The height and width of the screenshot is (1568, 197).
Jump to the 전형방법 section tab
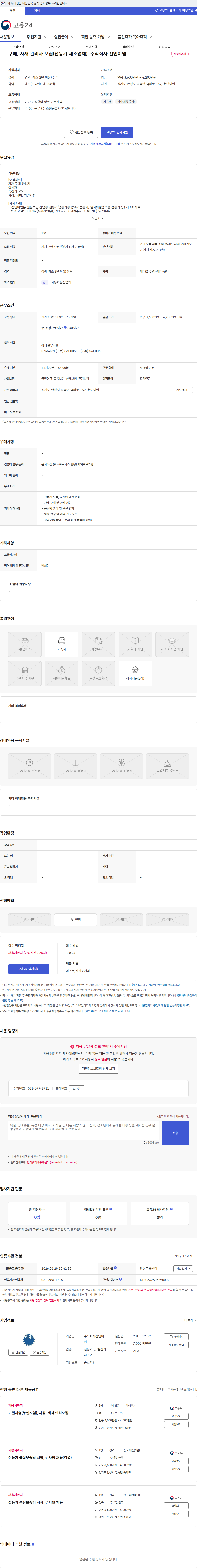click(x=165, y=47)
